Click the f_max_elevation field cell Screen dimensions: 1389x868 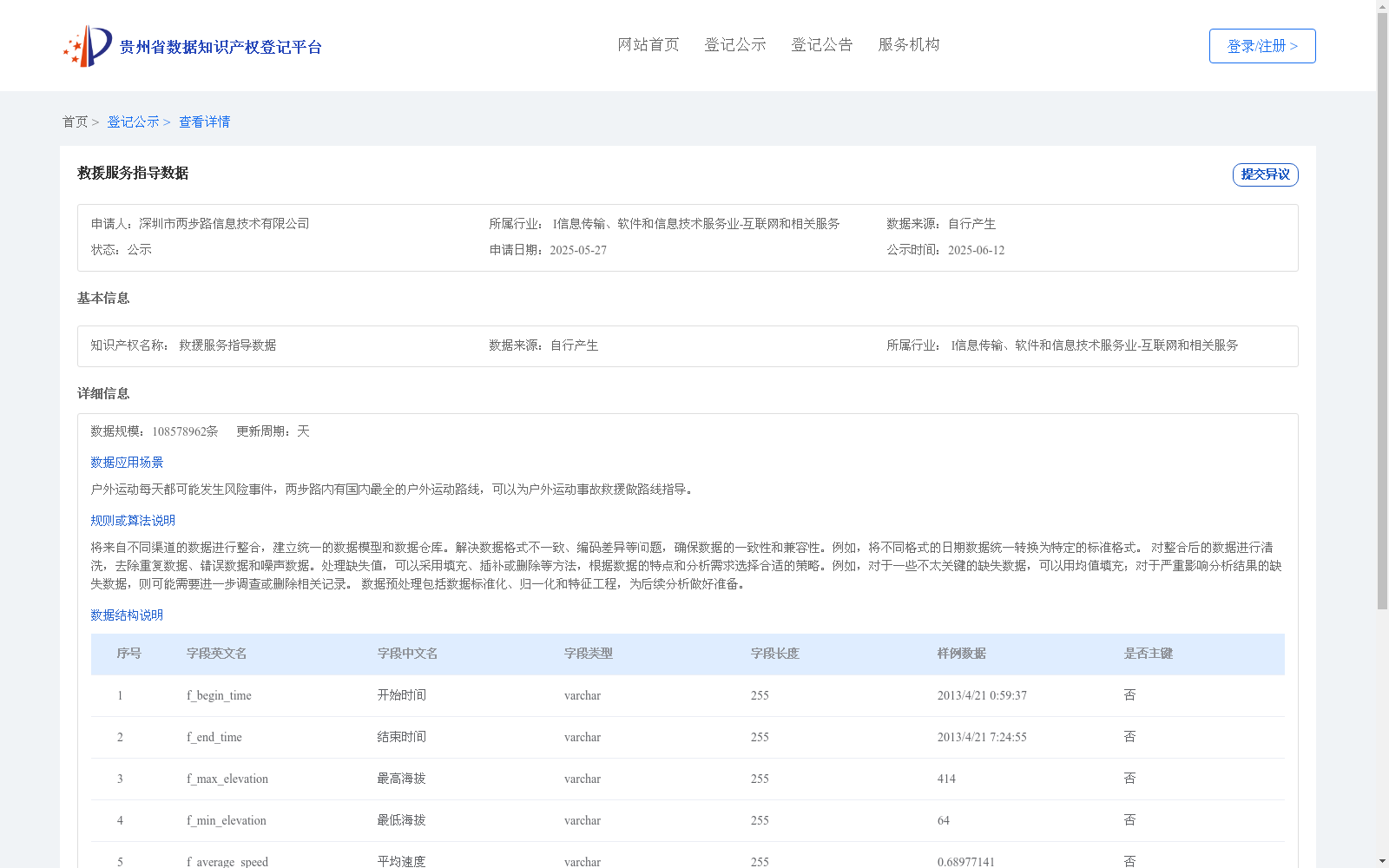point(227,779)
